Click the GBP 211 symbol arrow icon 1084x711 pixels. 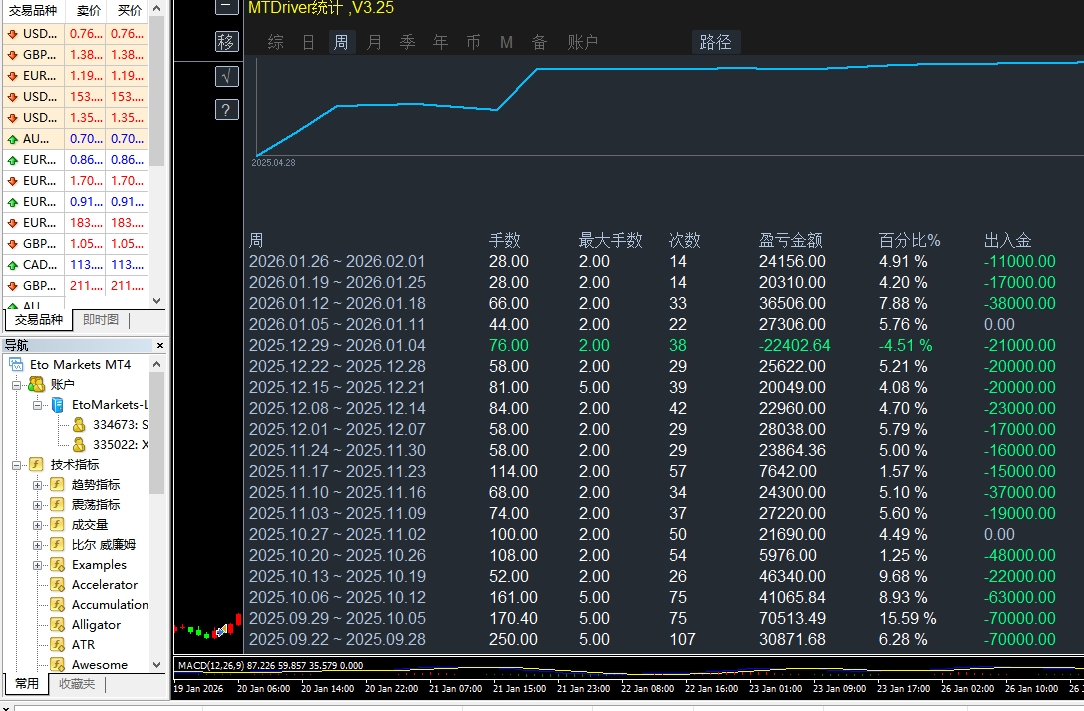12,286
